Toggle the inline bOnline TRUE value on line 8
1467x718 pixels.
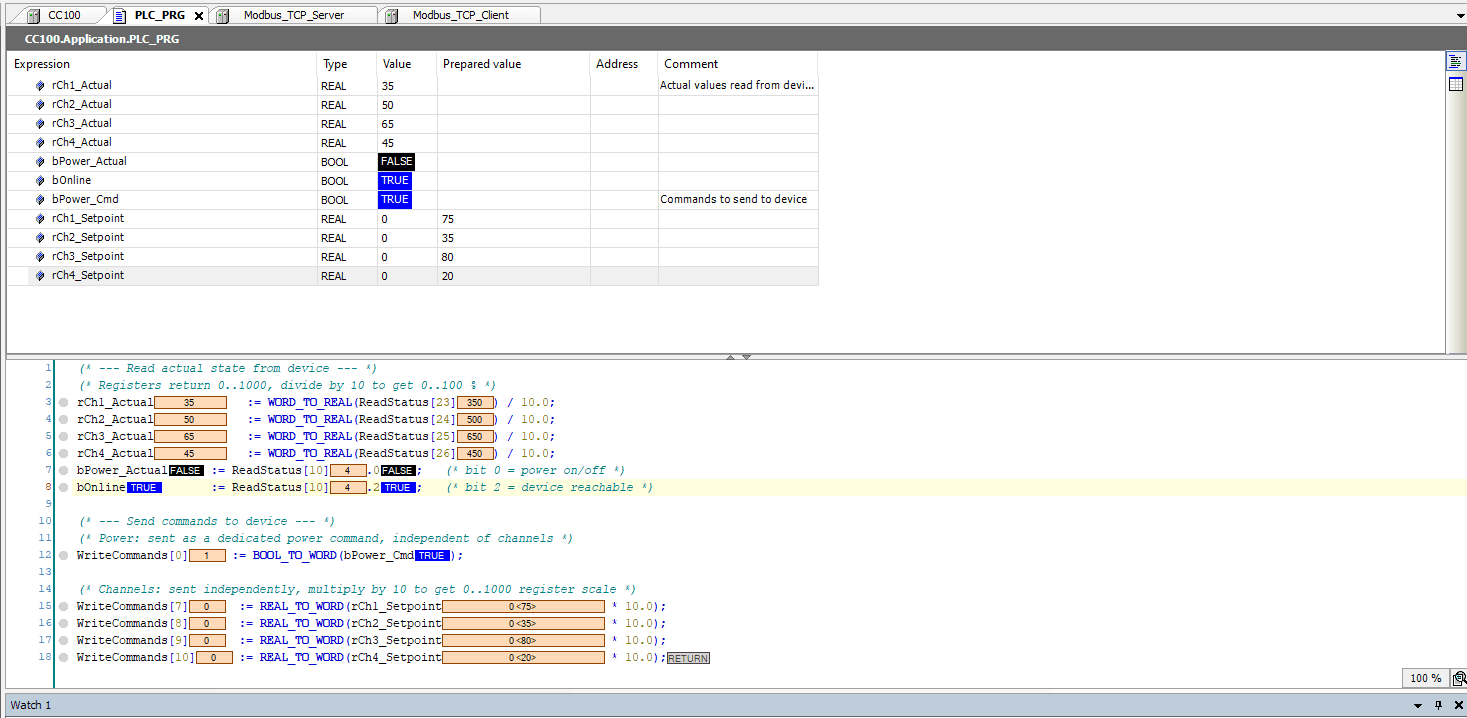pos(144,488)
